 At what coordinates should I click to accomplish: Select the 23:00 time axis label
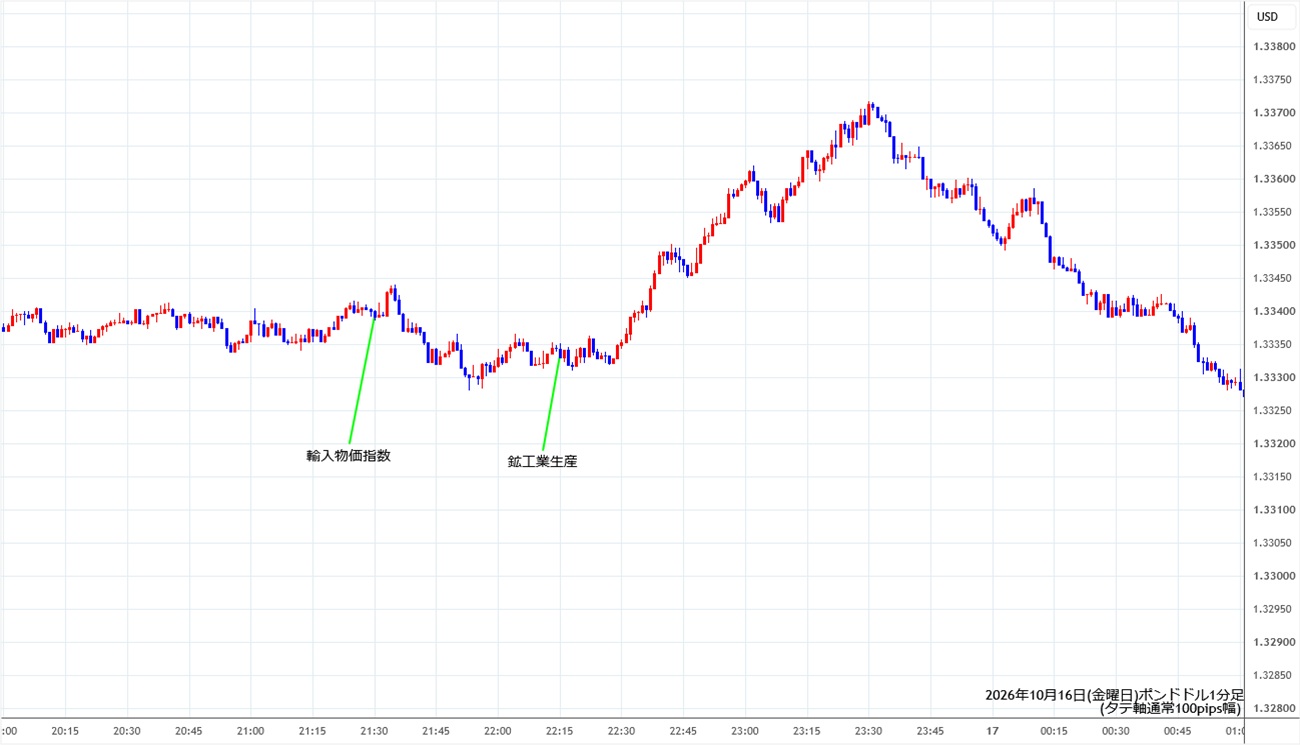coord(745,731)
